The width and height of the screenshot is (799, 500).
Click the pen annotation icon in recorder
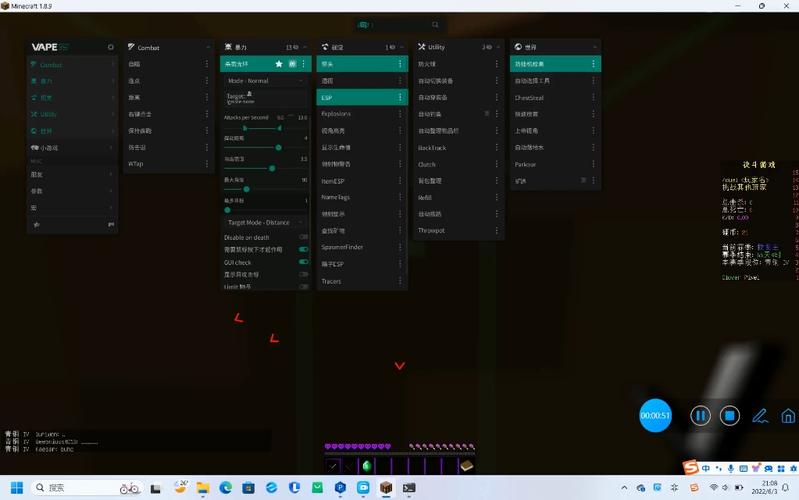(759, 415)
